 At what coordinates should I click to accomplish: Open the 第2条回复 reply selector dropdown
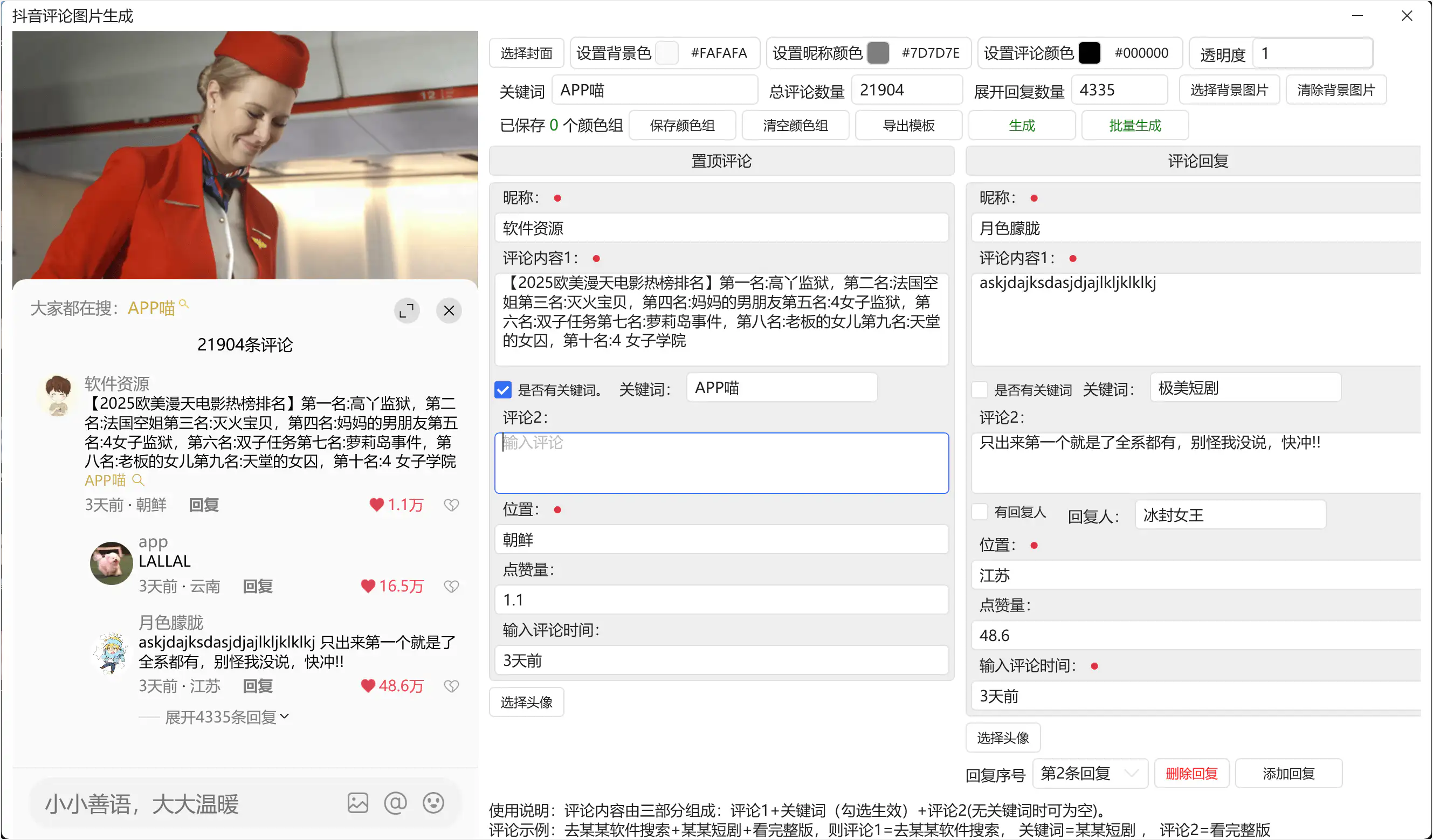(x=1090, y=773)
